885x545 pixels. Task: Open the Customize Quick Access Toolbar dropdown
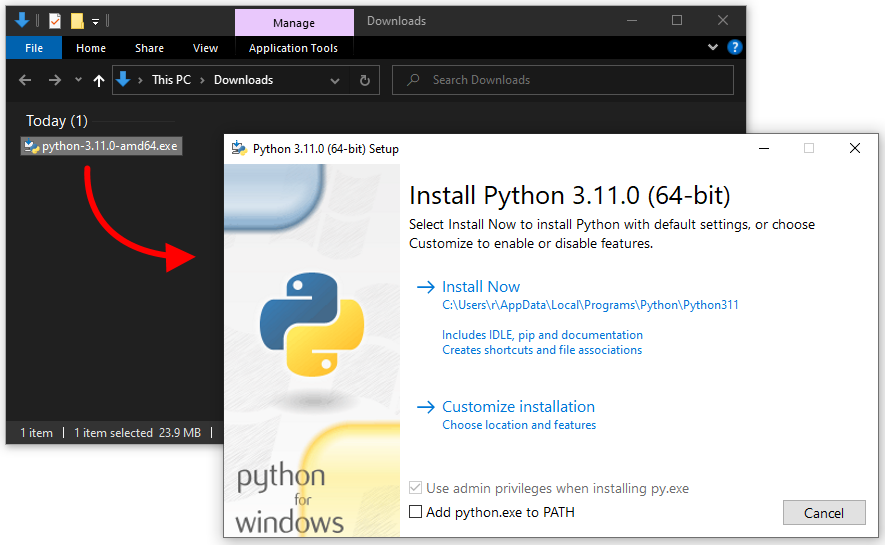click(95, 22)
